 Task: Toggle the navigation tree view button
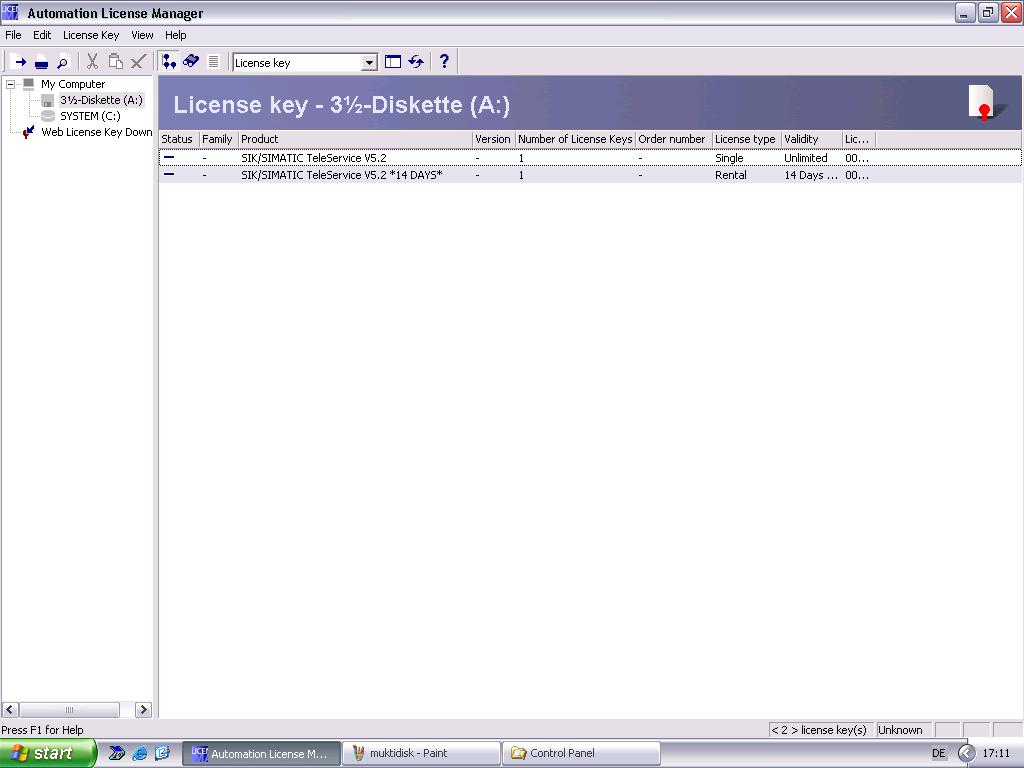pos(169,62)
